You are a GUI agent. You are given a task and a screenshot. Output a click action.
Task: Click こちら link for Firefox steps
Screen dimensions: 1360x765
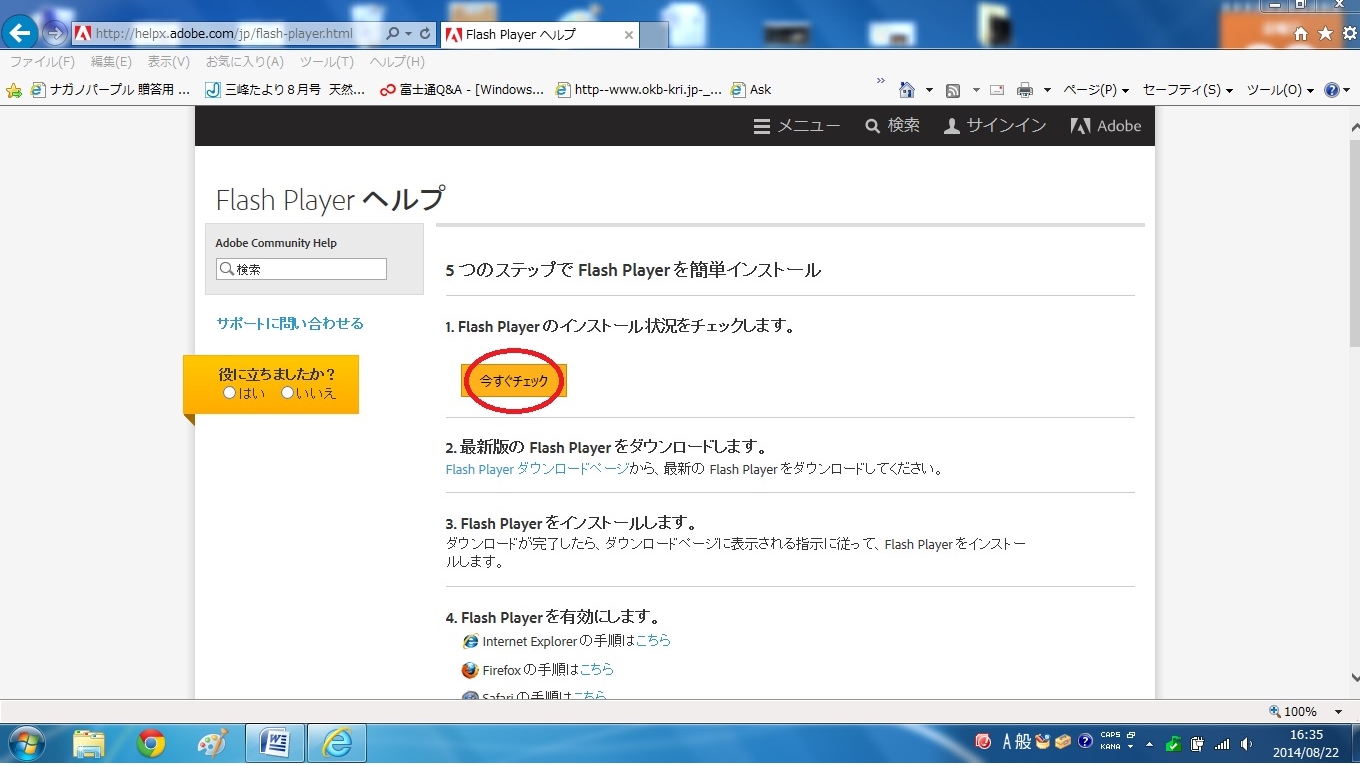597,669
